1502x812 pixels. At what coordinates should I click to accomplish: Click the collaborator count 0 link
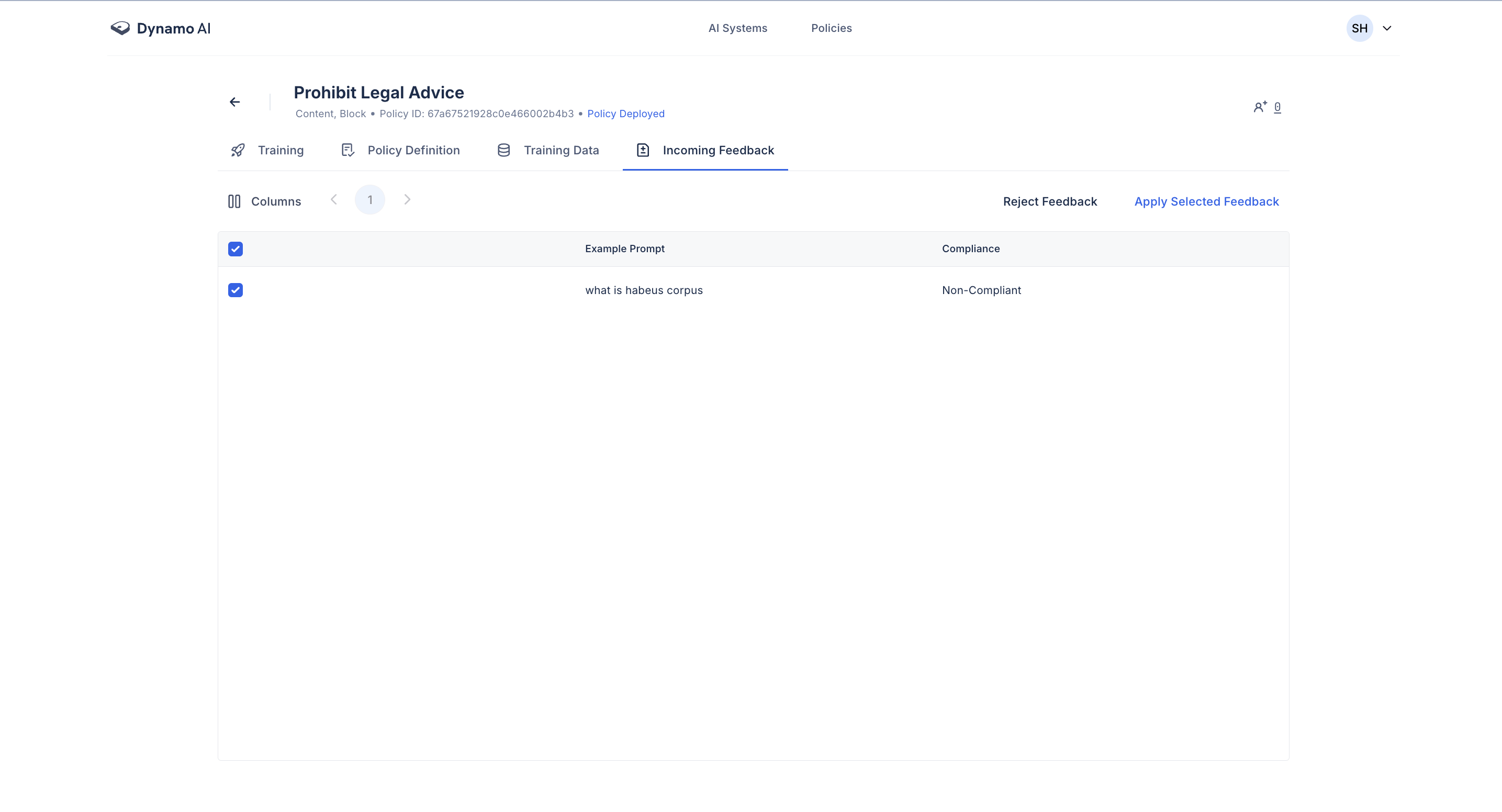click(x=1277, y=107)
